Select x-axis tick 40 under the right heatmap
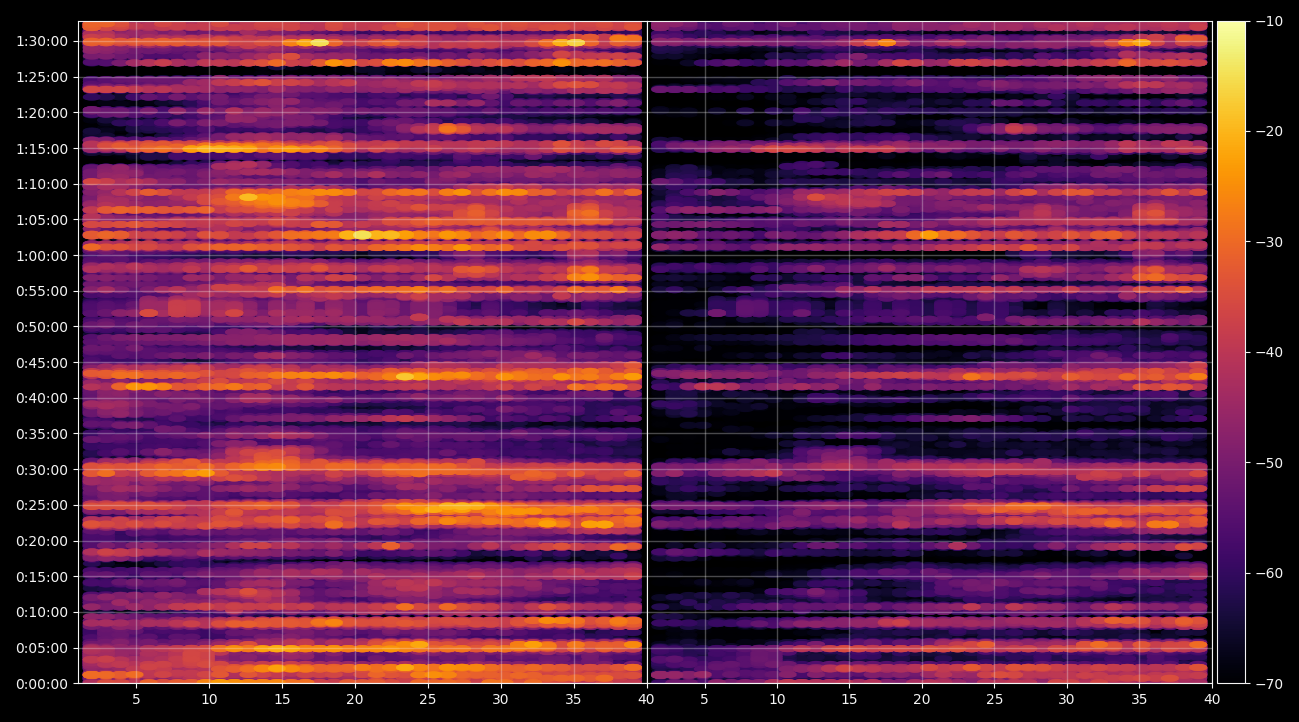 (x=1212, y=700)
